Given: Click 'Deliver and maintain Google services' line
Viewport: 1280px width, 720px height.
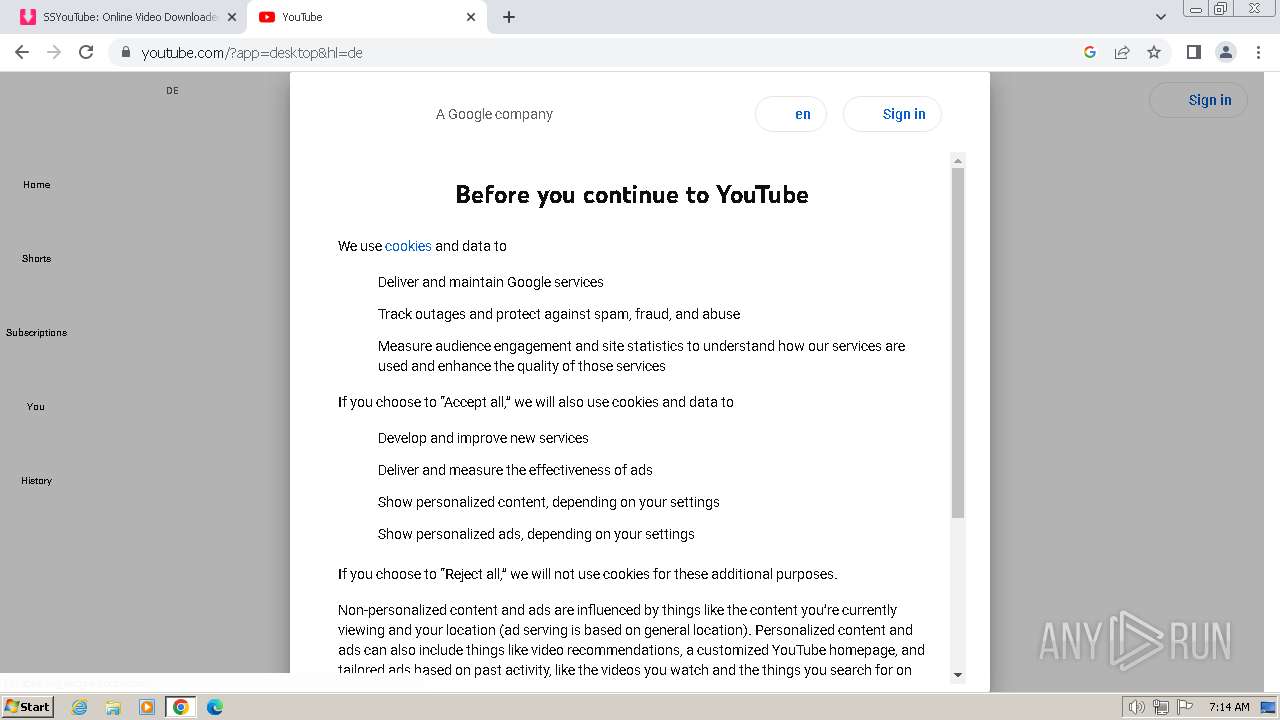Looking at the screenshot, I should (491, 282).
